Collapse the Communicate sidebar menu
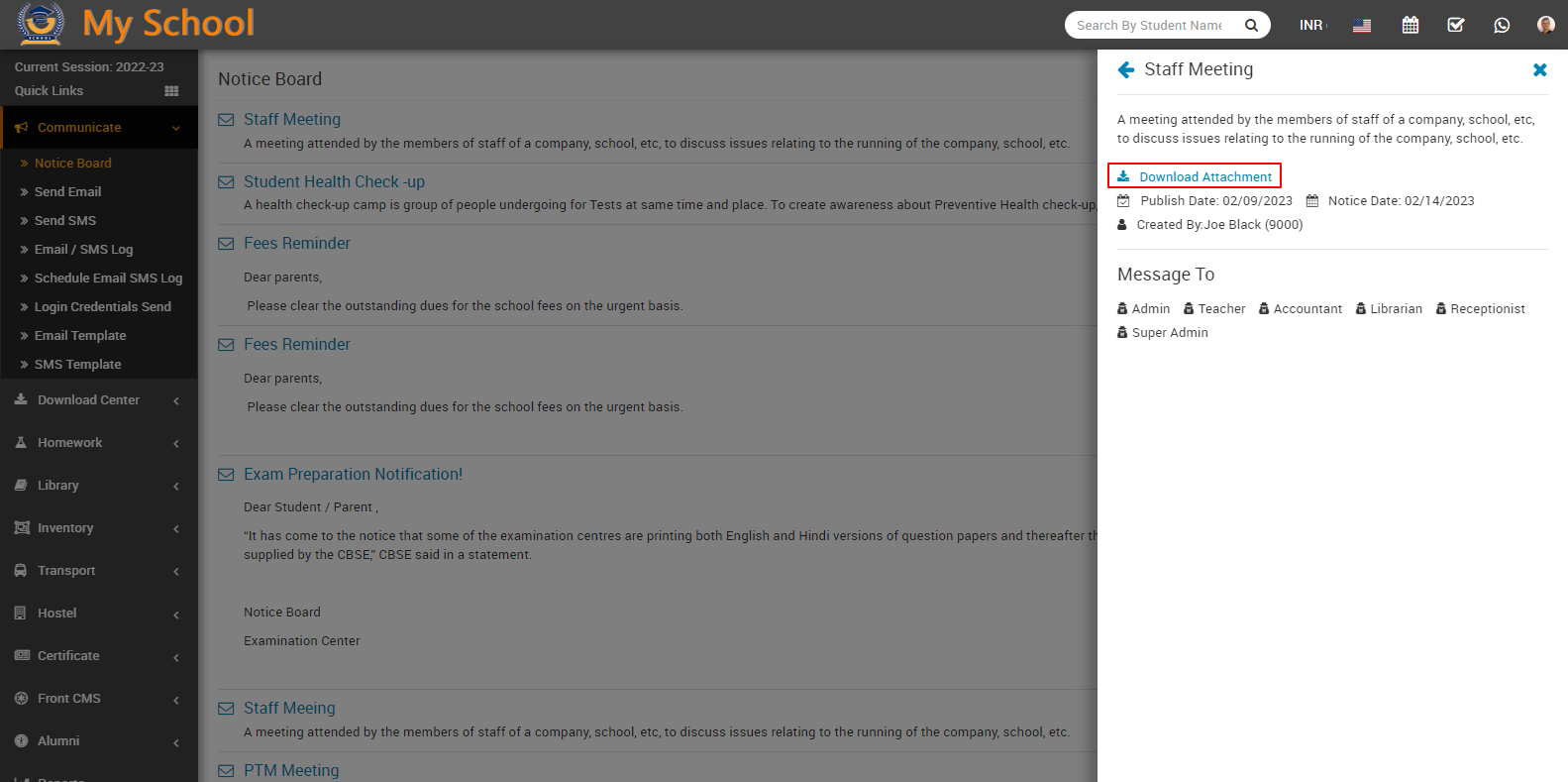 (99, 128)
